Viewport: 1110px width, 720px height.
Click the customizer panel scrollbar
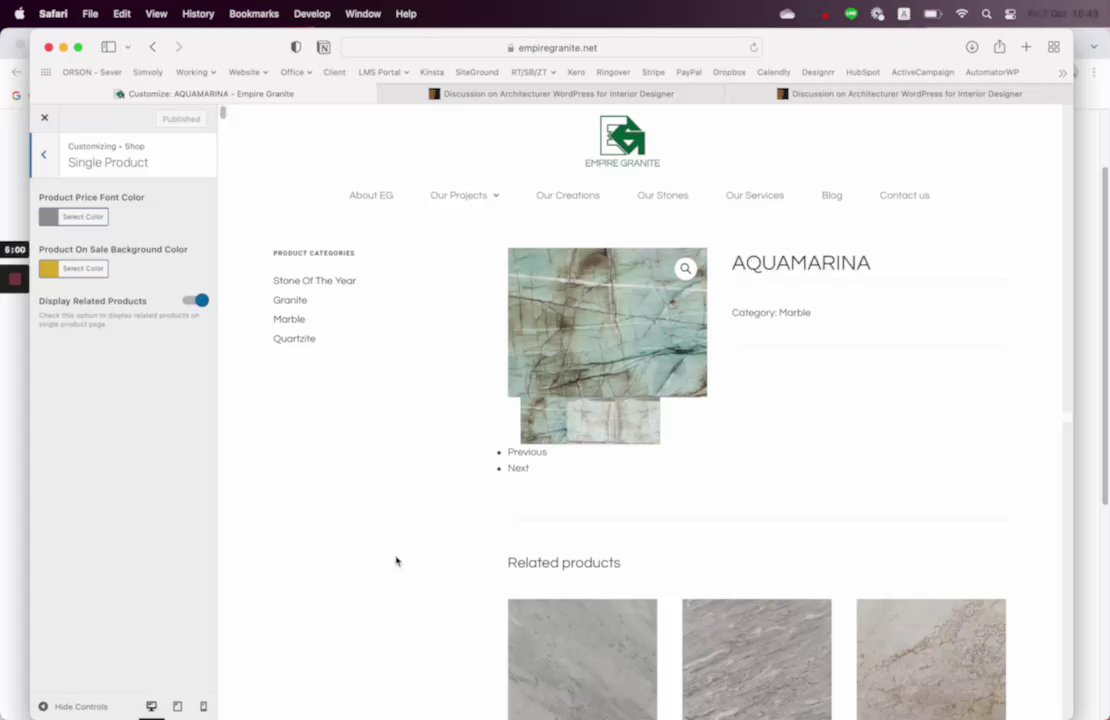[x=223, y=113]
